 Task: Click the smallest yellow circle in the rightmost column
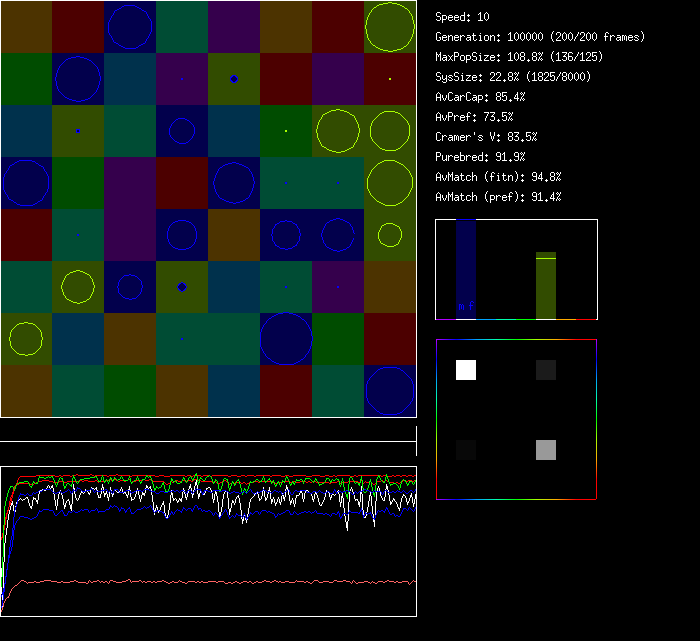390,235
